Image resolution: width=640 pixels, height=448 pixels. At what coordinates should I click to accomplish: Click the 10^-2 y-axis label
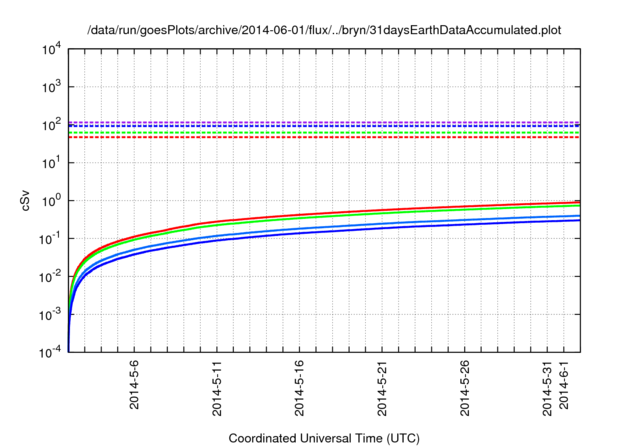pos(51,276)
